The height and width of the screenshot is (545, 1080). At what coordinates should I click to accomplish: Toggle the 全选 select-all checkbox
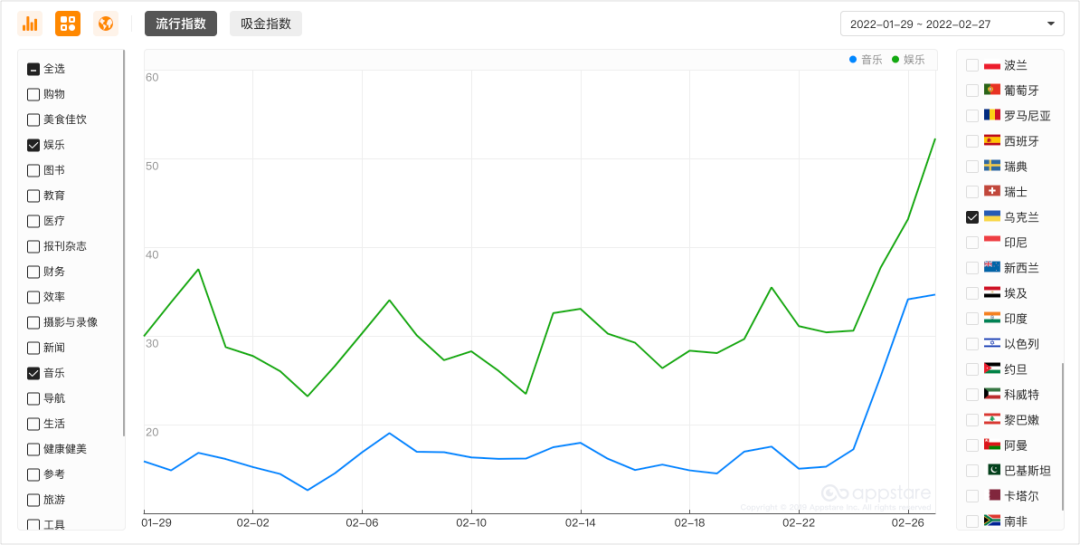(x=34, y=69)
